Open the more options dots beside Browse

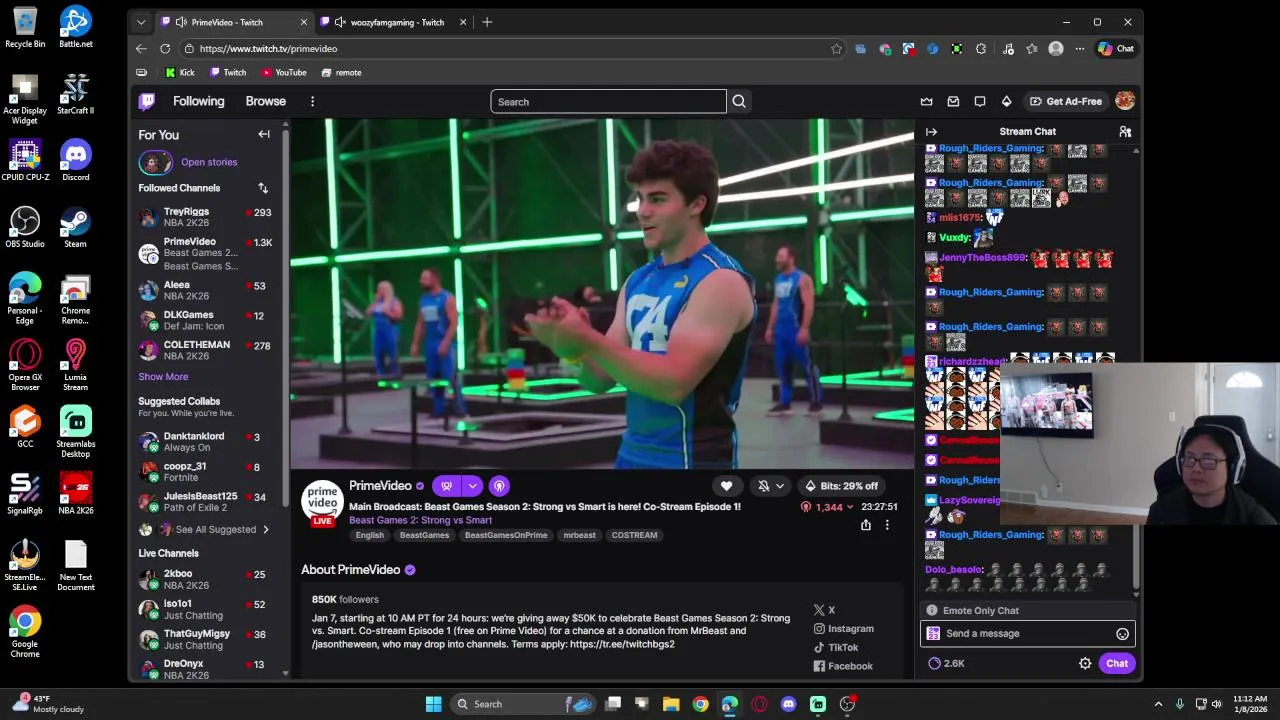pos(312,101)
